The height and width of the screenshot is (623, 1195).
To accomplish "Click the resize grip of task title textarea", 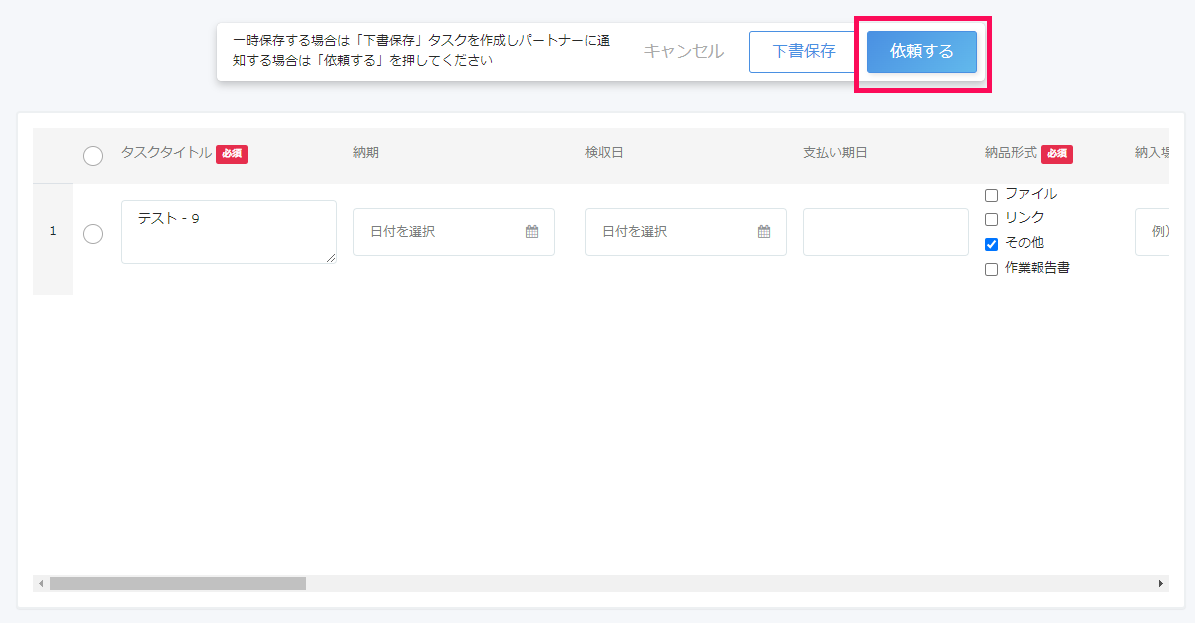I will (331, 258).
